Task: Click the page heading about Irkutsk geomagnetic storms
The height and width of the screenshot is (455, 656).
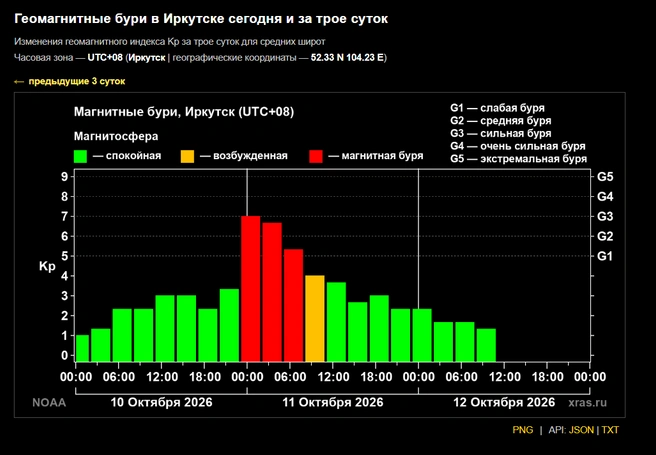Action: (x=201, y=19)
